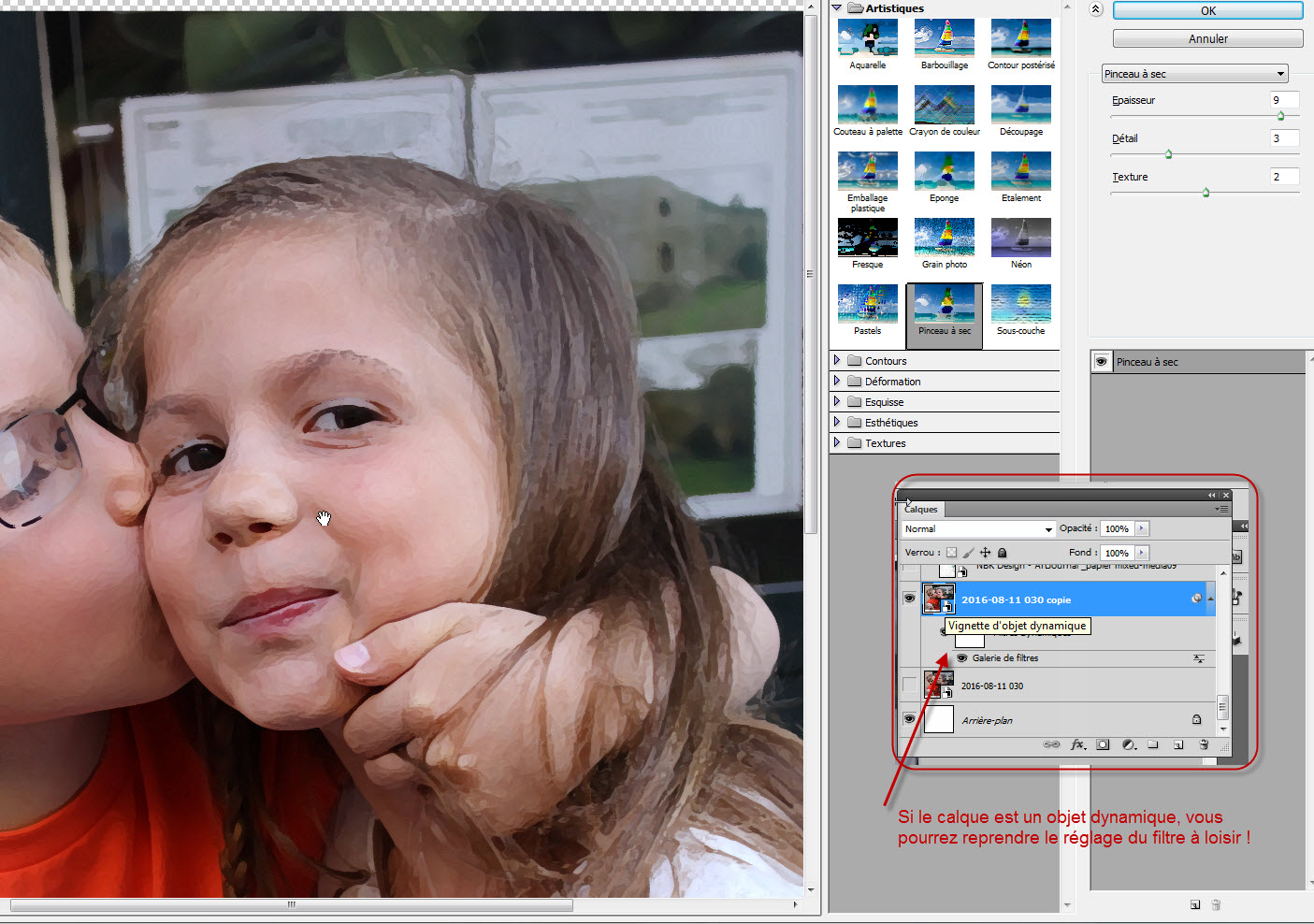Screen dimensions: 1314x924
Task: Expand the Esthétiques filter folder
Action: [x=837, y=422]
